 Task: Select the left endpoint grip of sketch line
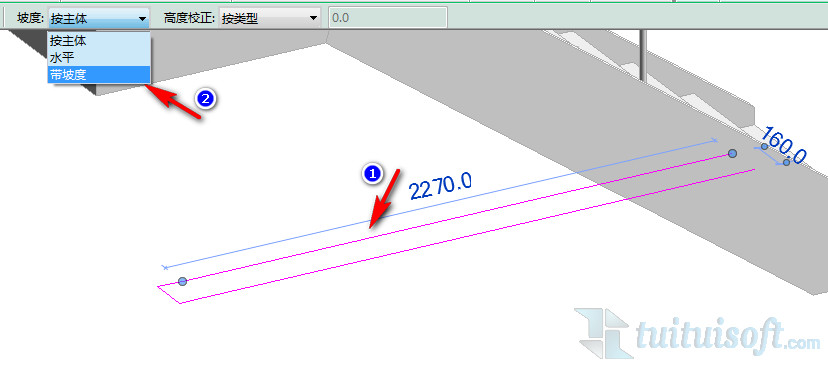point(182,282)
